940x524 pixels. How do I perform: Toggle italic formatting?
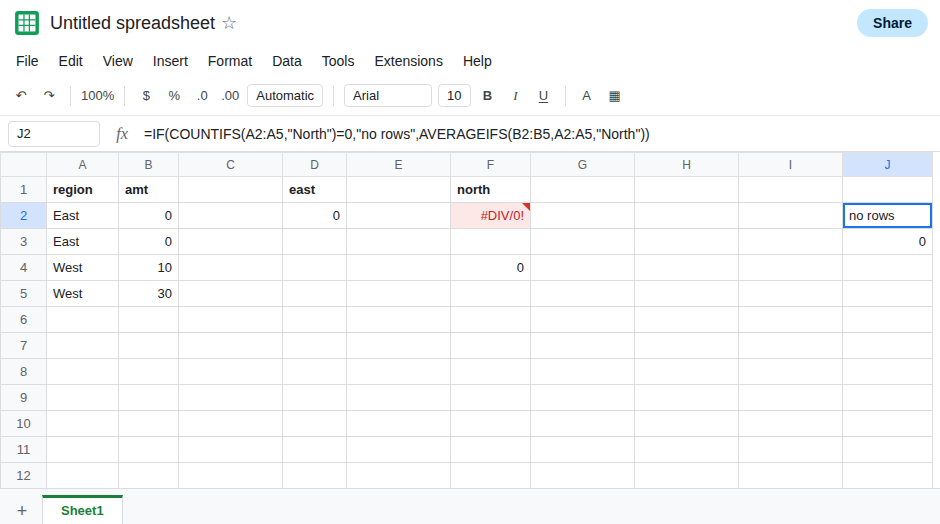(515, 95)
